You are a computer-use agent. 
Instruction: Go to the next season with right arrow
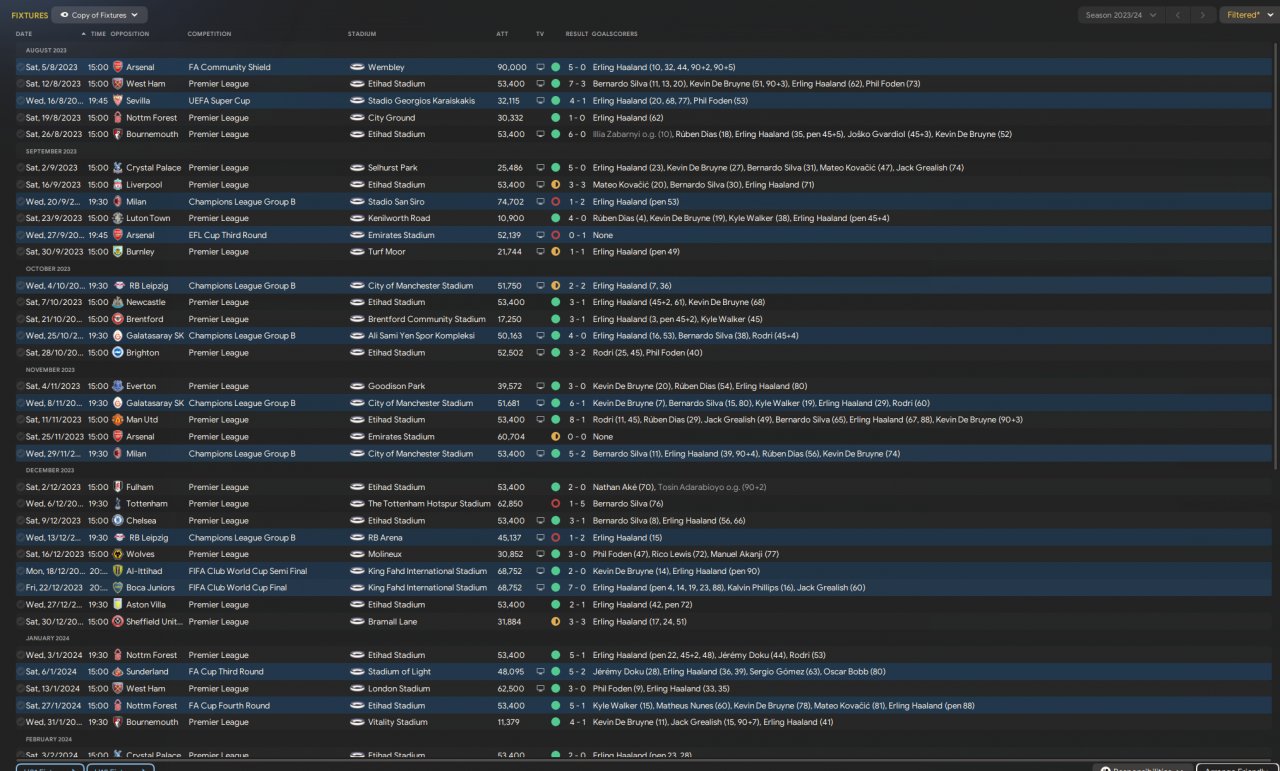click(1204, 15)
